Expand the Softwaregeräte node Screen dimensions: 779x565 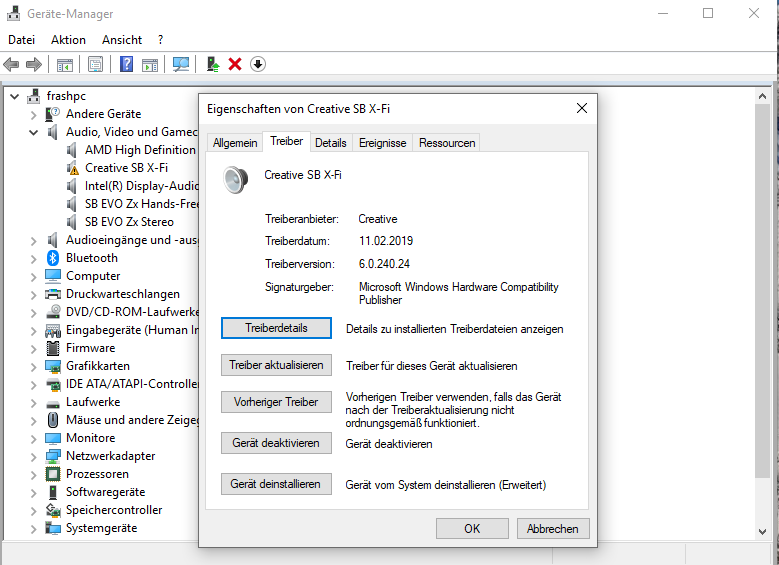point(33,493)
